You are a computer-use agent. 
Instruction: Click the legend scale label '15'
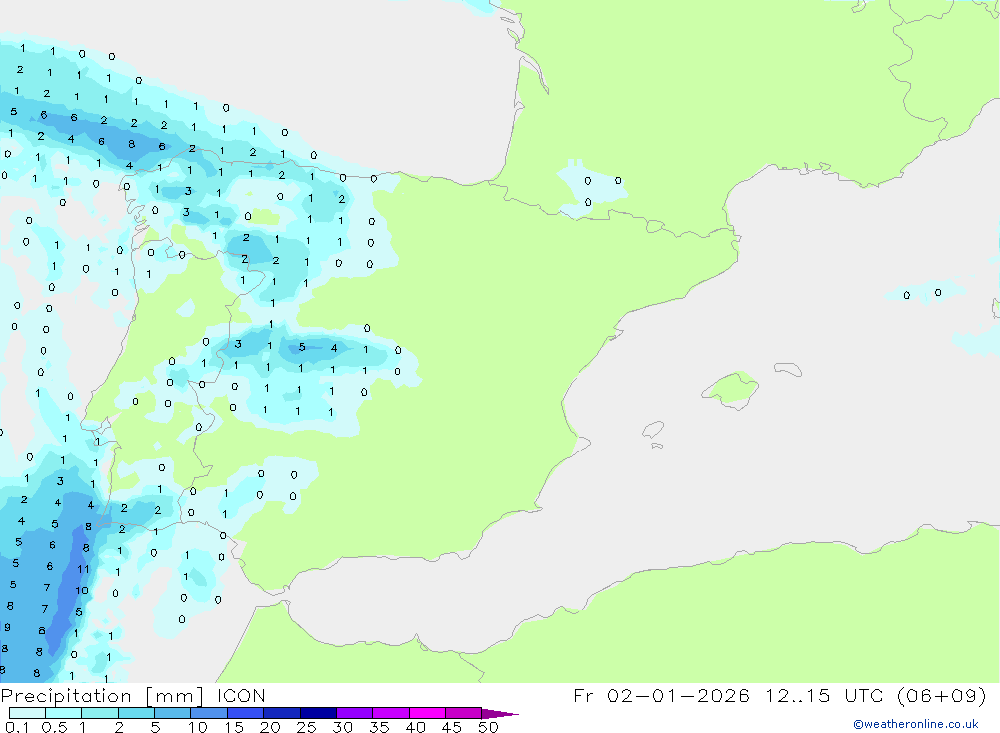(x=234, y=727)
